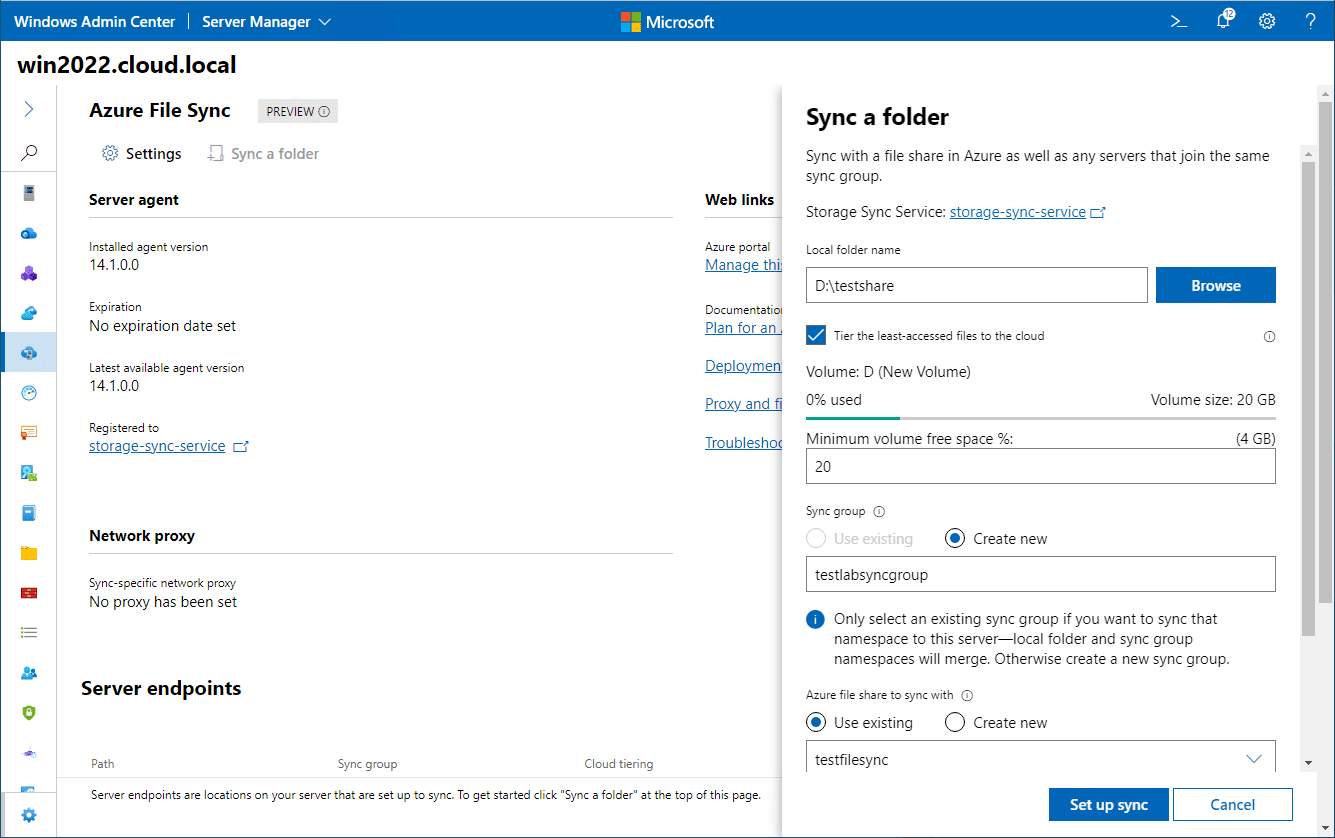The height and width of the screenshot is (838, 1335).
Task: Select the highlighted Azure File Sync sidebar icon
Action: pos(28,352)
